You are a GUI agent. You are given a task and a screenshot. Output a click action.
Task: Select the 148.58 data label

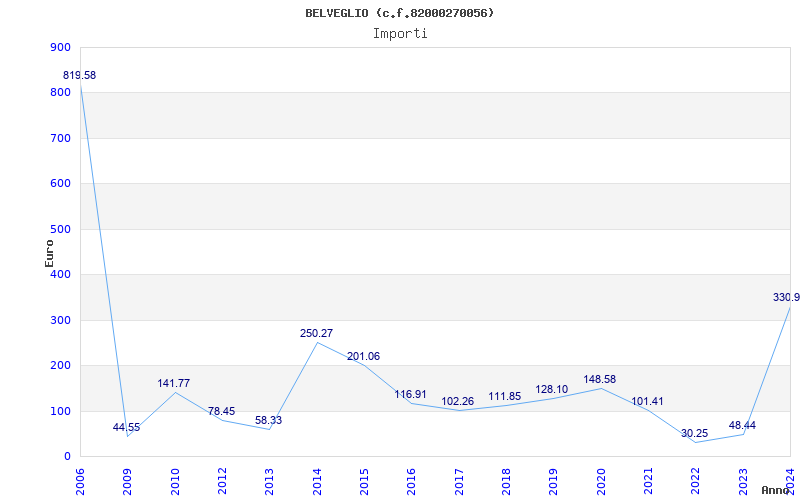point(599,380)
